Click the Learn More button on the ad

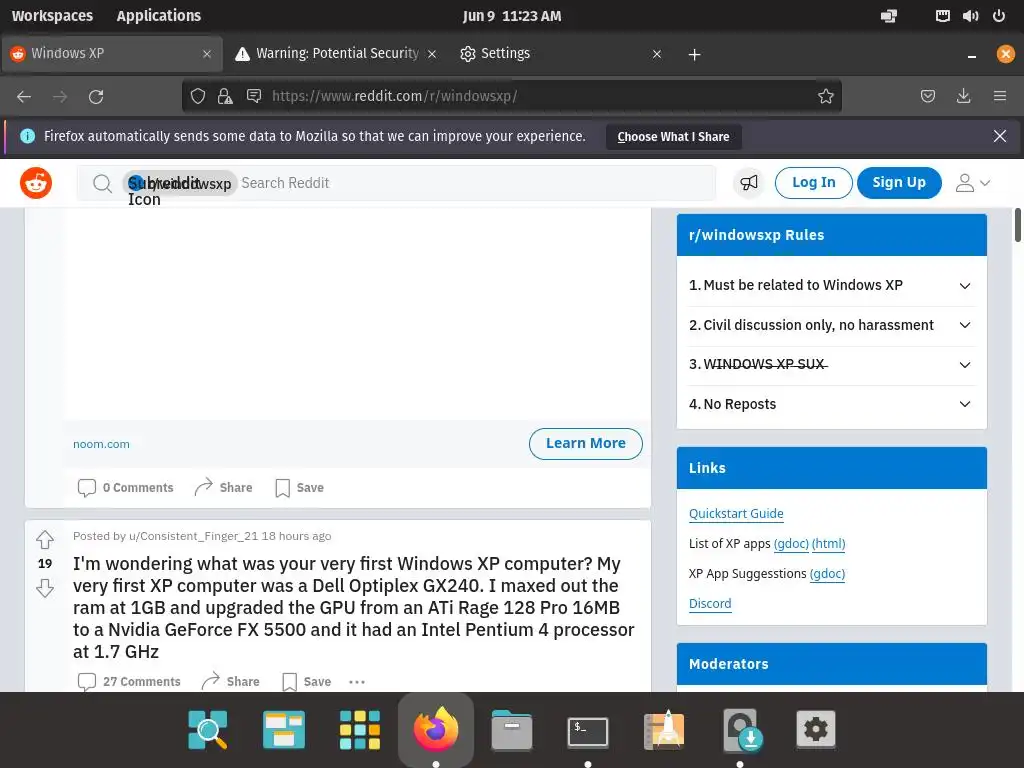click(x=585, y=443)
